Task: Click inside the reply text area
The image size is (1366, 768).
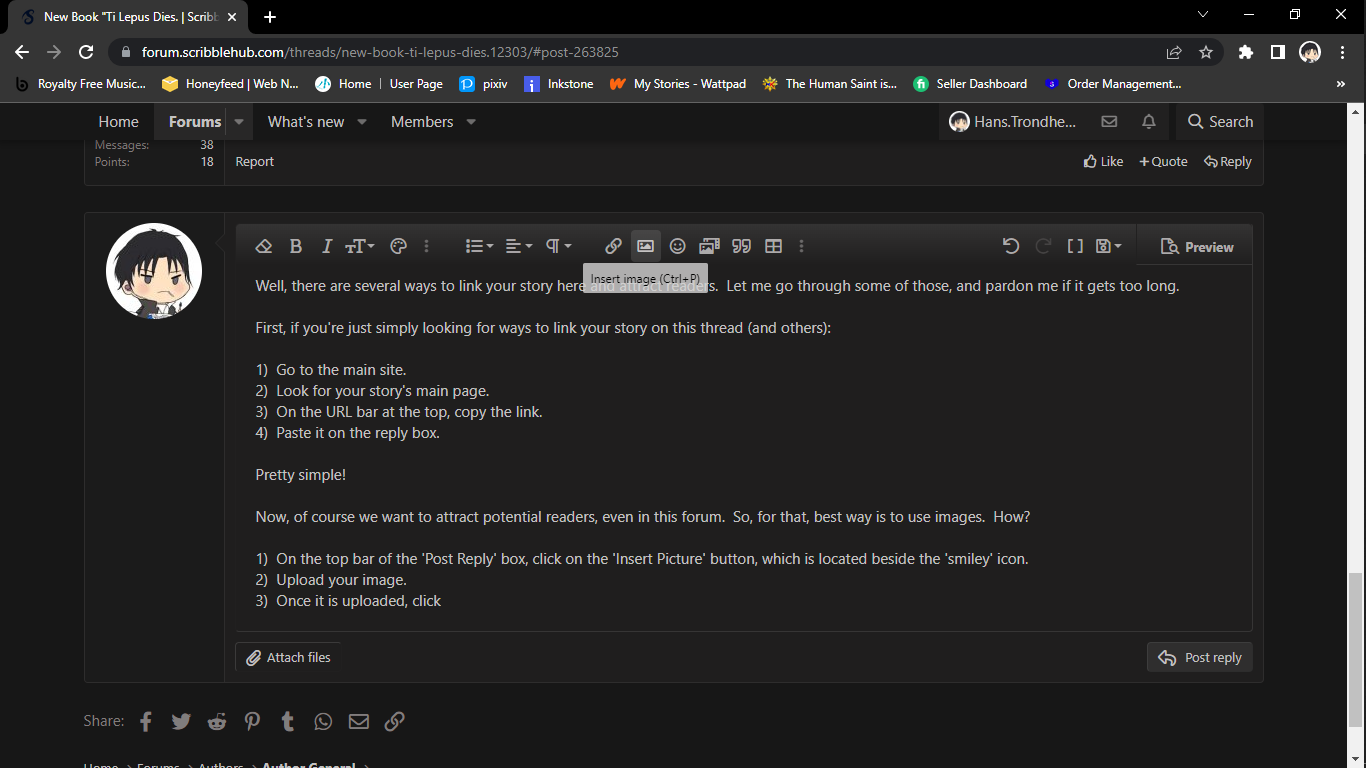Action: tap(740, 450)
